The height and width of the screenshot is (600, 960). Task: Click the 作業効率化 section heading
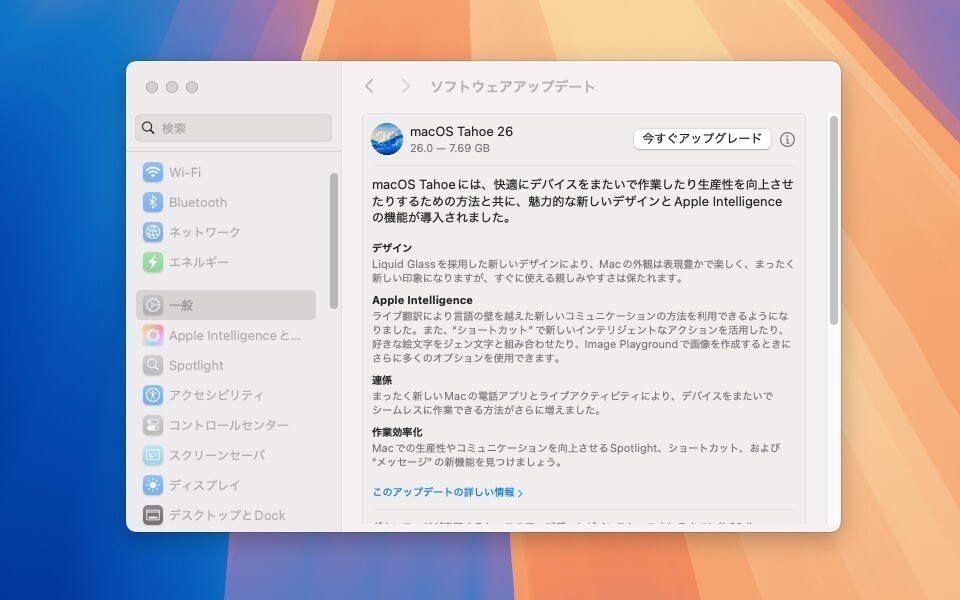point(397,432)
